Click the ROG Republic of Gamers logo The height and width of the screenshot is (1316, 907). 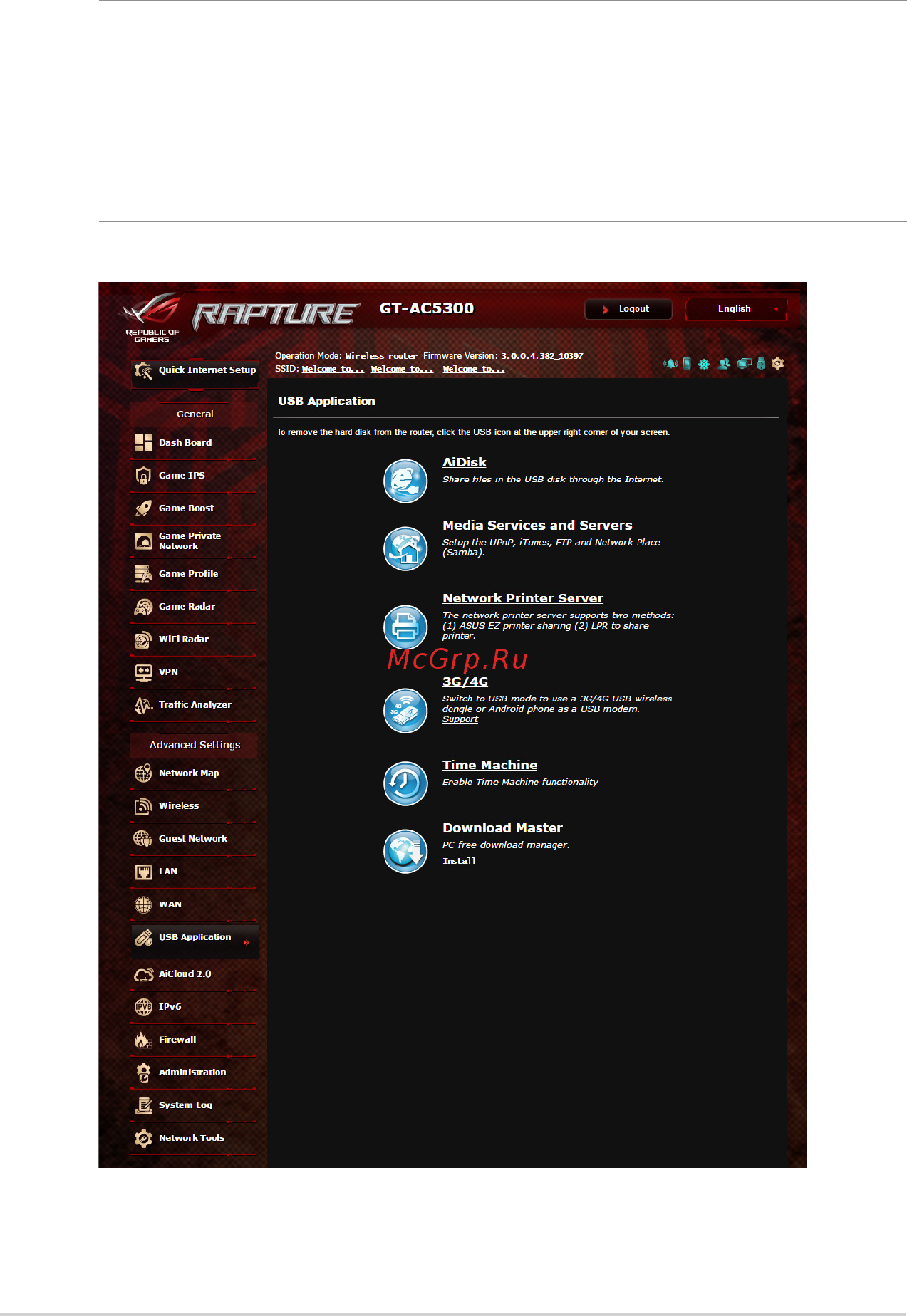(152, 318)
